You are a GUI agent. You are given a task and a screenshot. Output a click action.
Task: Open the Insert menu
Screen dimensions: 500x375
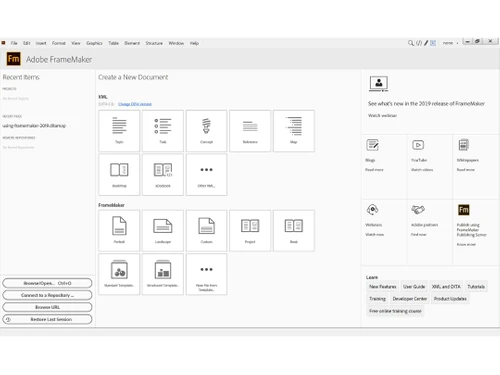(41, 43)
